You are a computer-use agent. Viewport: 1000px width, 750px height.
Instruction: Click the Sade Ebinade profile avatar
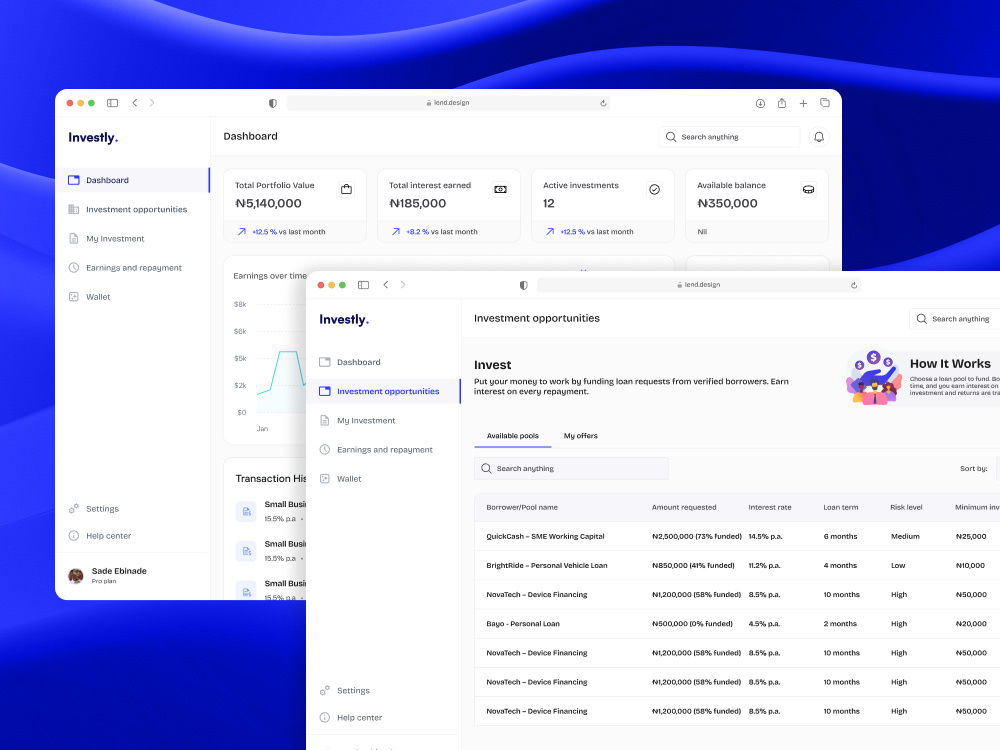point(76,576)
